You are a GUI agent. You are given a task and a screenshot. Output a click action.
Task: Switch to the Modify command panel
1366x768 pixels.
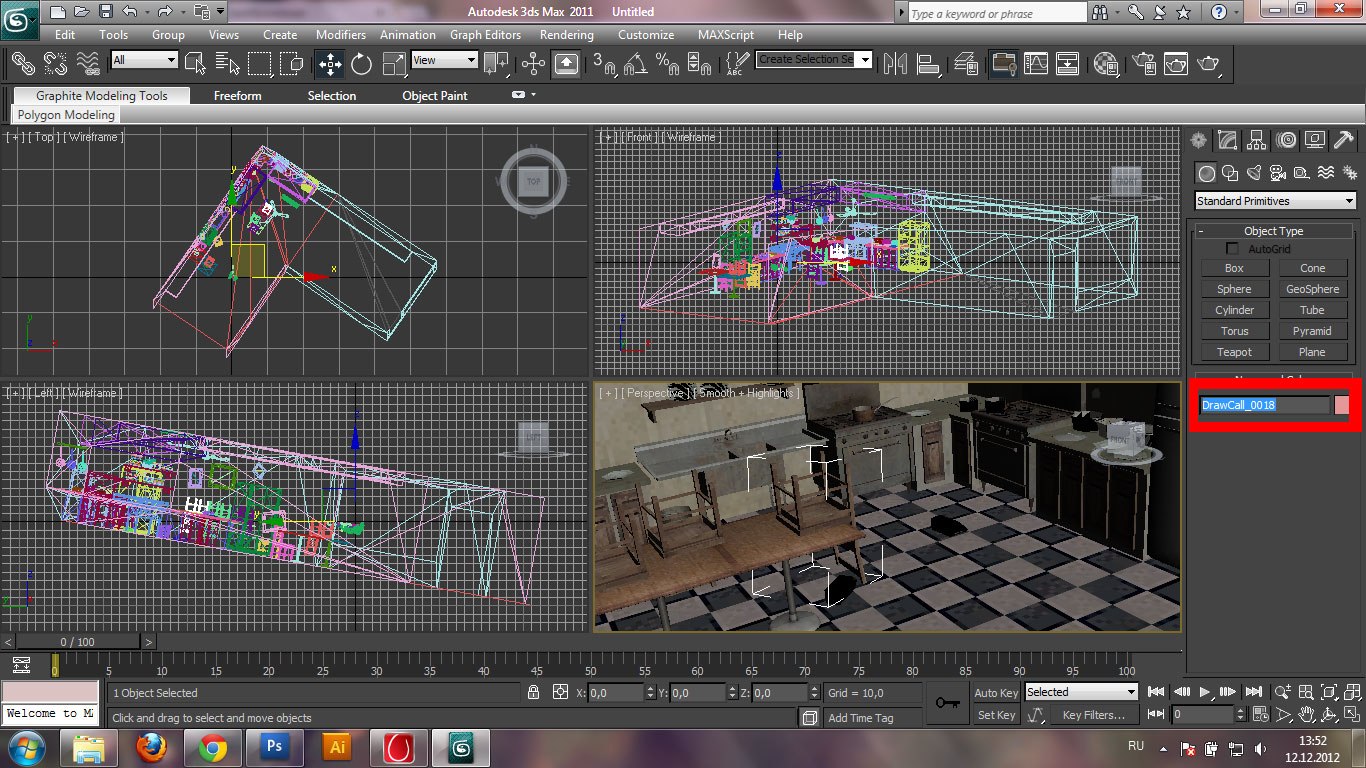click(1228, 140)
